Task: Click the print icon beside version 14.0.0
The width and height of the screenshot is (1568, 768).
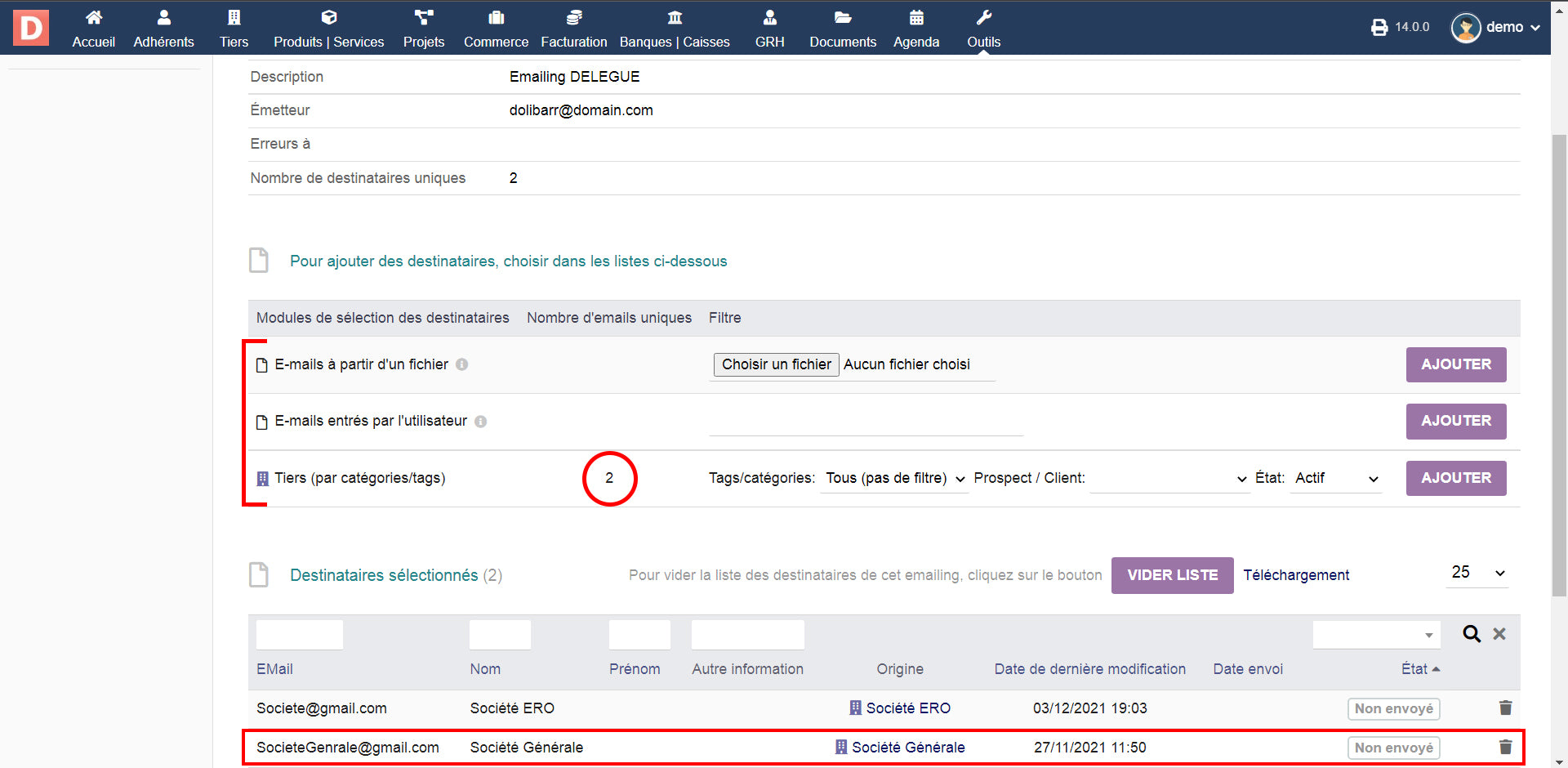Action: tap(1379, 28)
